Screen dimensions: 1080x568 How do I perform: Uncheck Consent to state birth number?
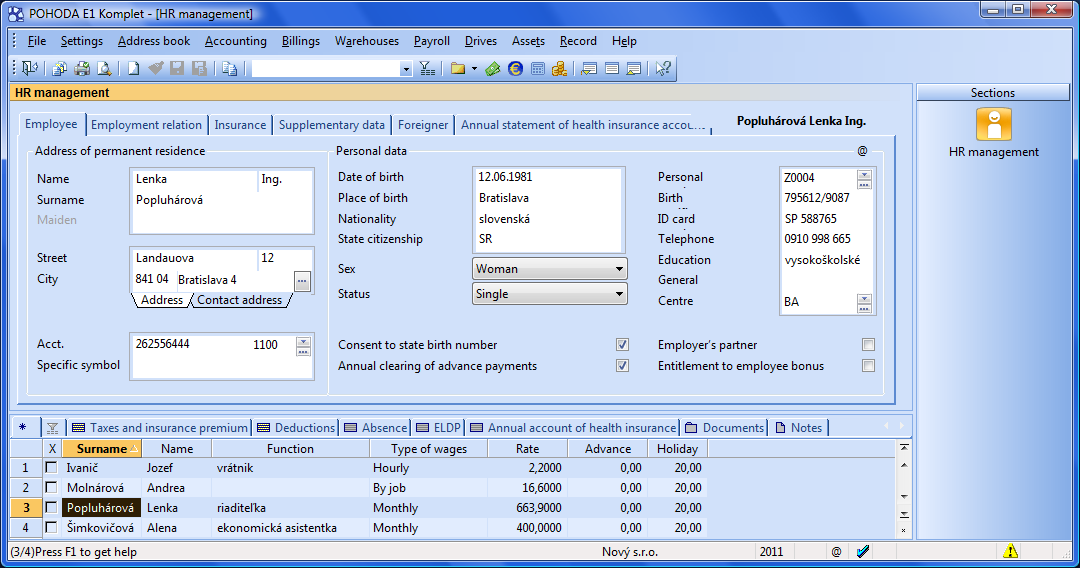[623, 344]
